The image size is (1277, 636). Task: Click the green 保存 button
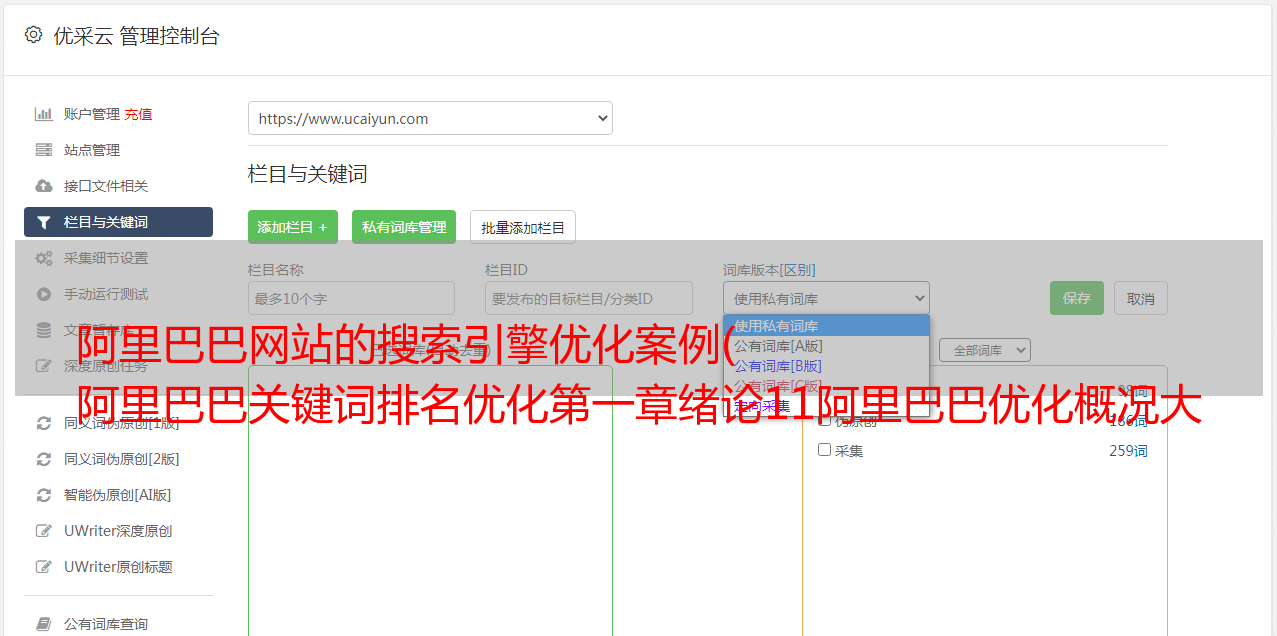(1077, 298)
